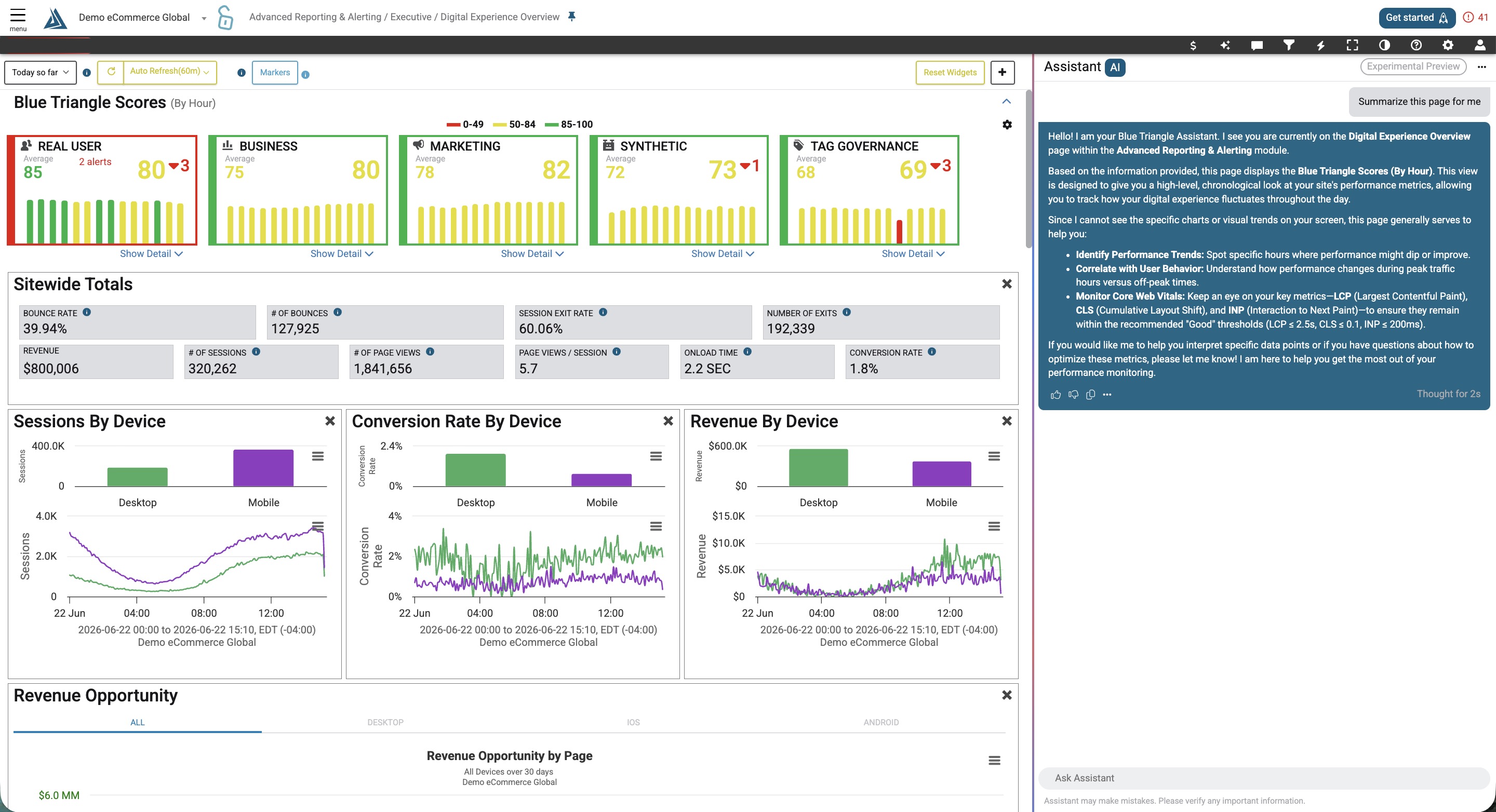Toggle the Markers button
Viewport: 1496px width, 812px height.
[275, 73]
